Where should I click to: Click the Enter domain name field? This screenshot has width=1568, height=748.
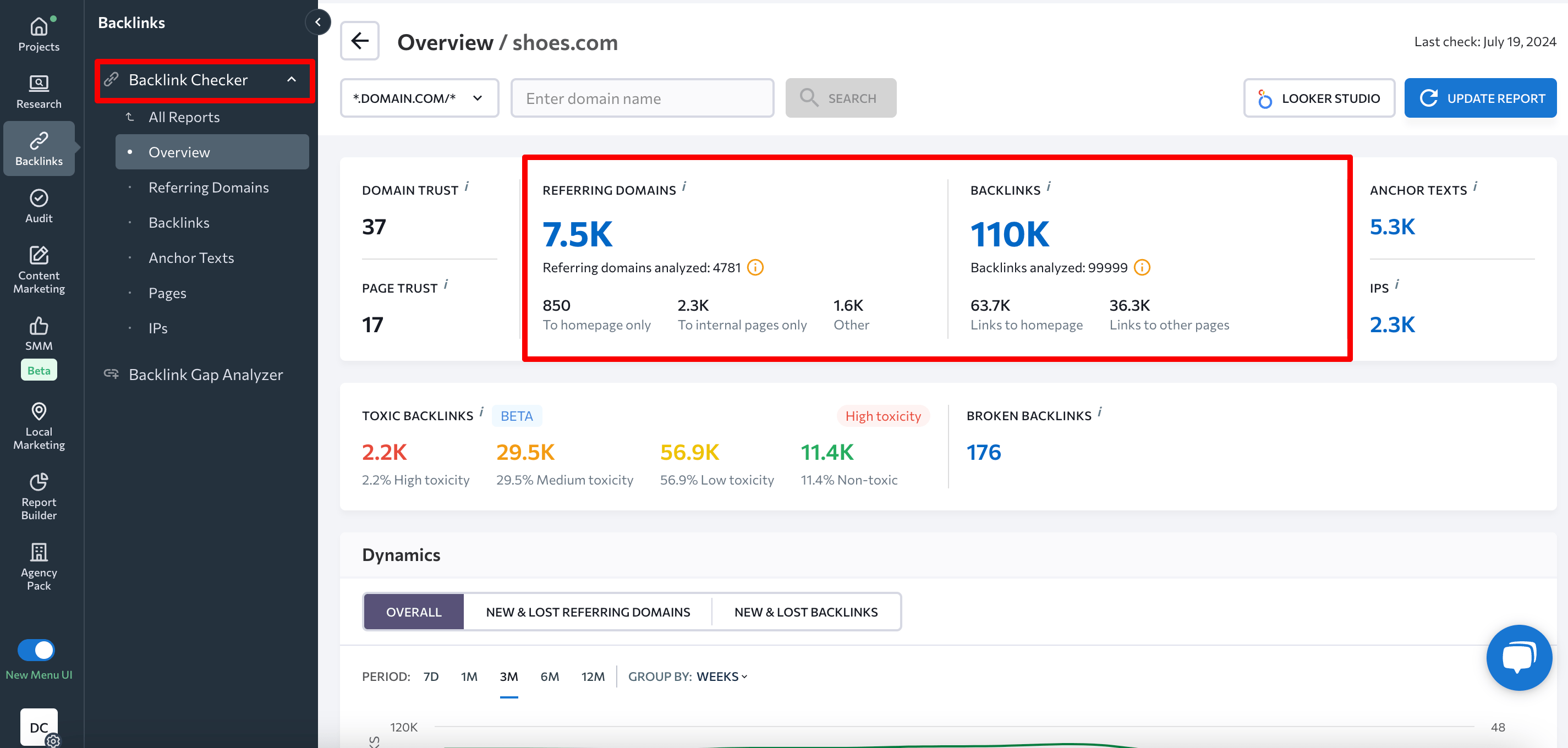[642, 98]
